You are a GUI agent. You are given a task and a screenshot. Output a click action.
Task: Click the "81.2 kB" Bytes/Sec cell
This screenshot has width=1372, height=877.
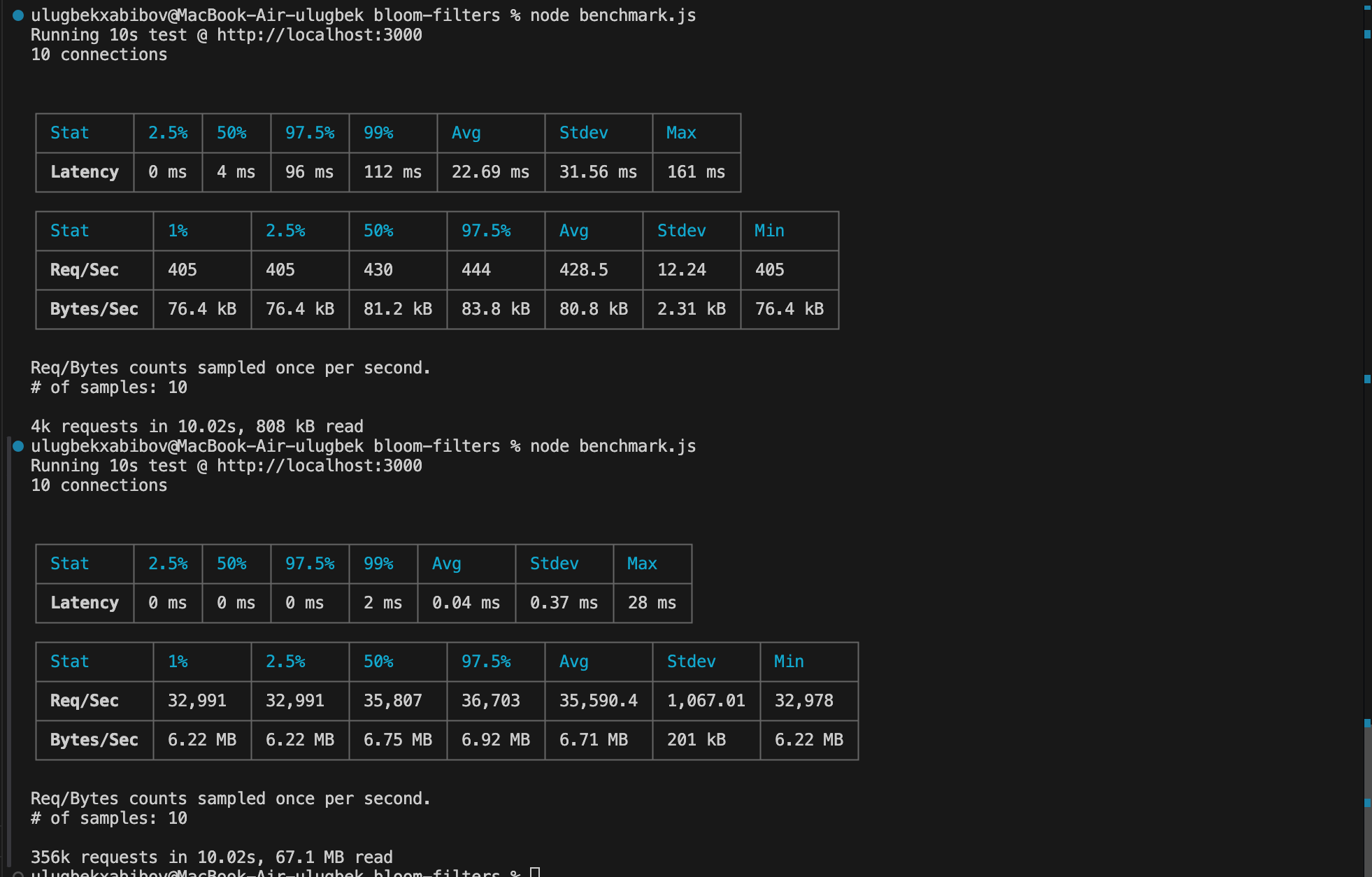[397, 309]
